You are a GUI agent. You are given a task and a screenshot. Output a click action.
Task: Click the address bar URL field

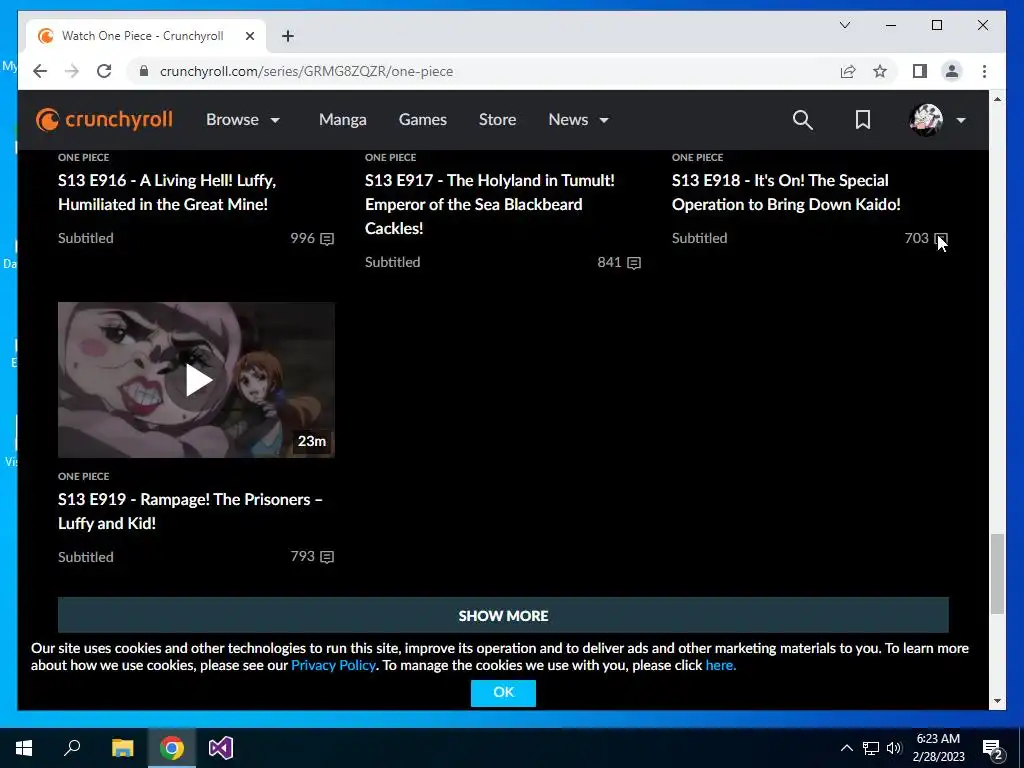point(483,71)
